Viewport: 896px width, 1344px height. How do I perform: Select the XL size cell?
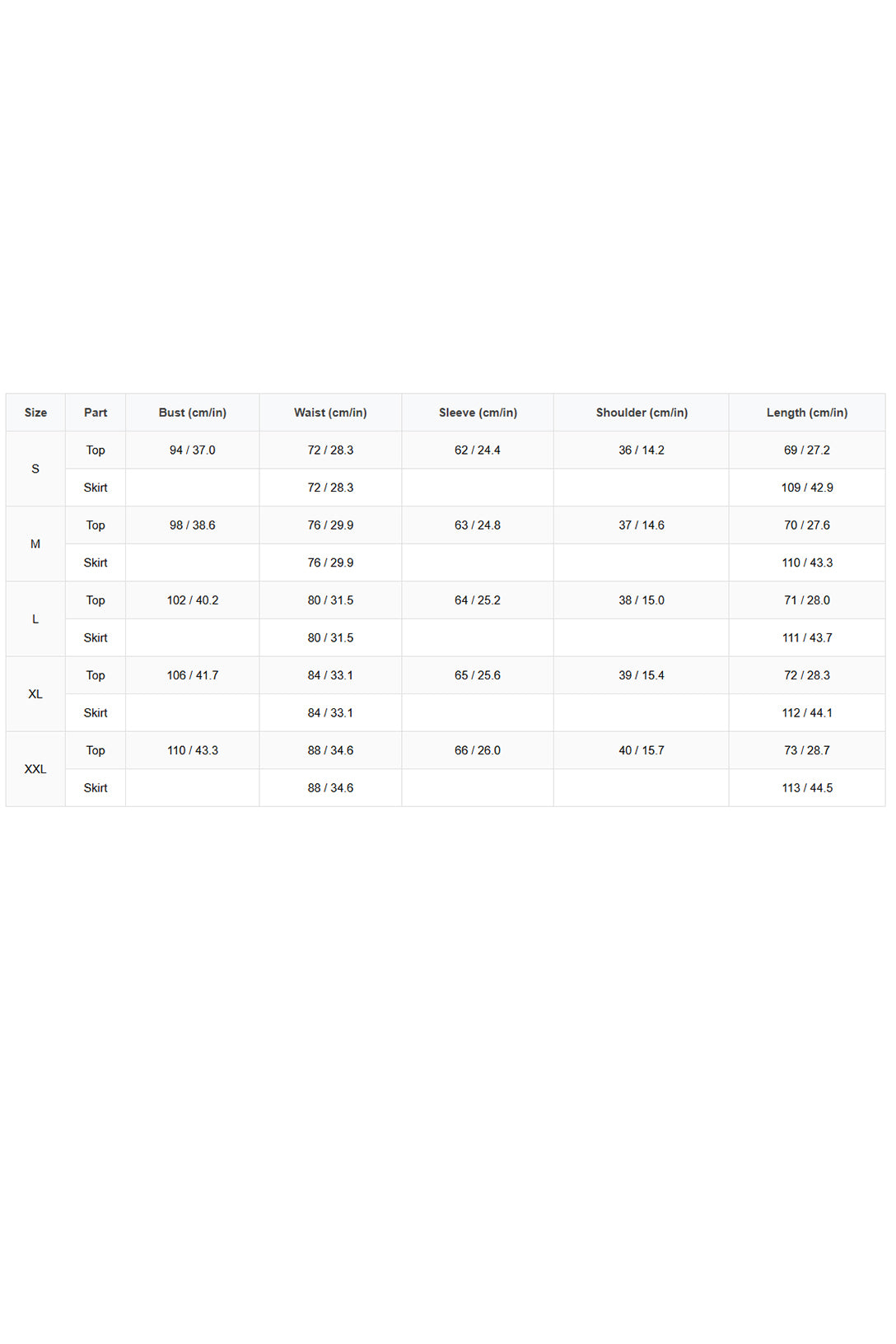point(35,694)
